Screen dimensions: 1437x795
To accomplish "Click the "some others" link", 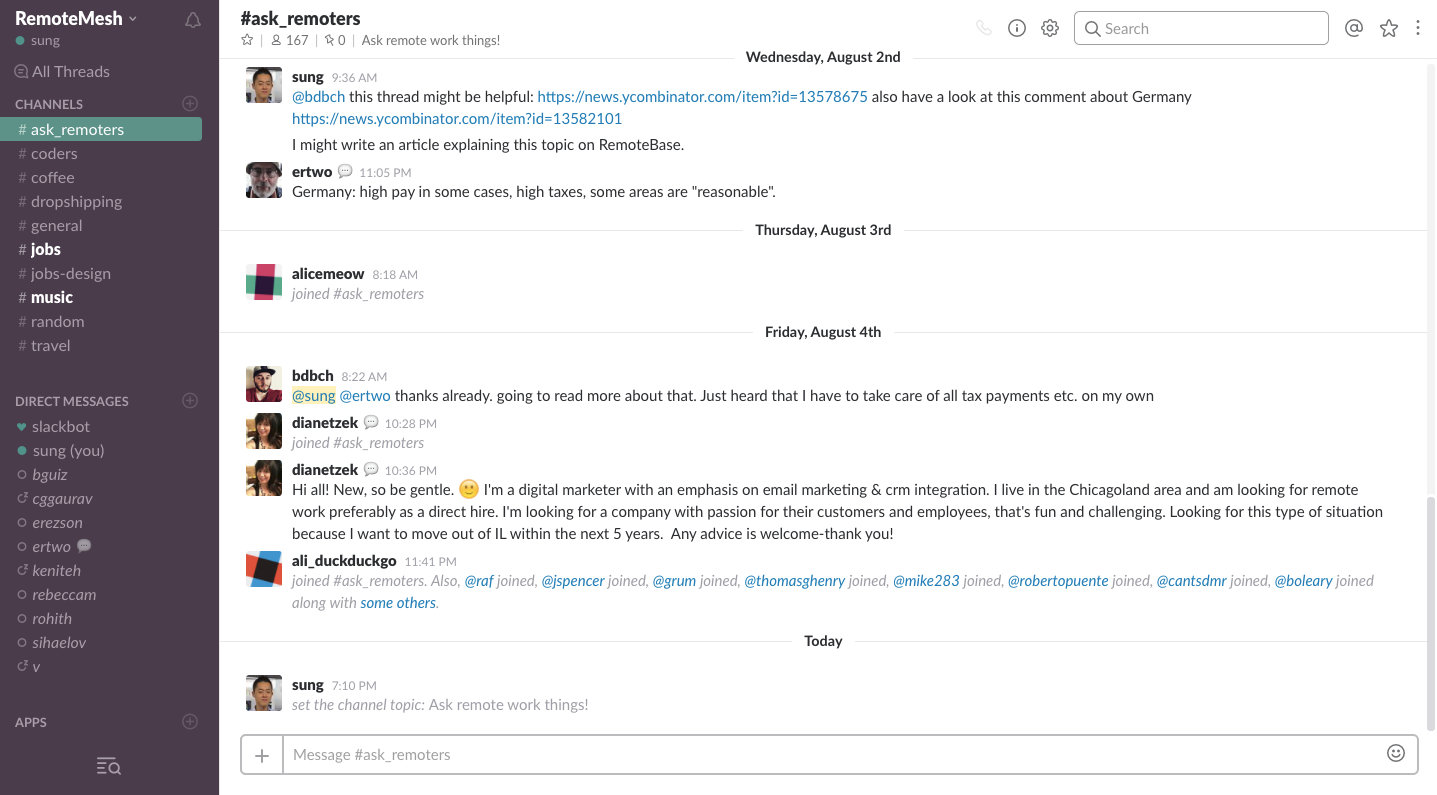I will click(397, 602).
